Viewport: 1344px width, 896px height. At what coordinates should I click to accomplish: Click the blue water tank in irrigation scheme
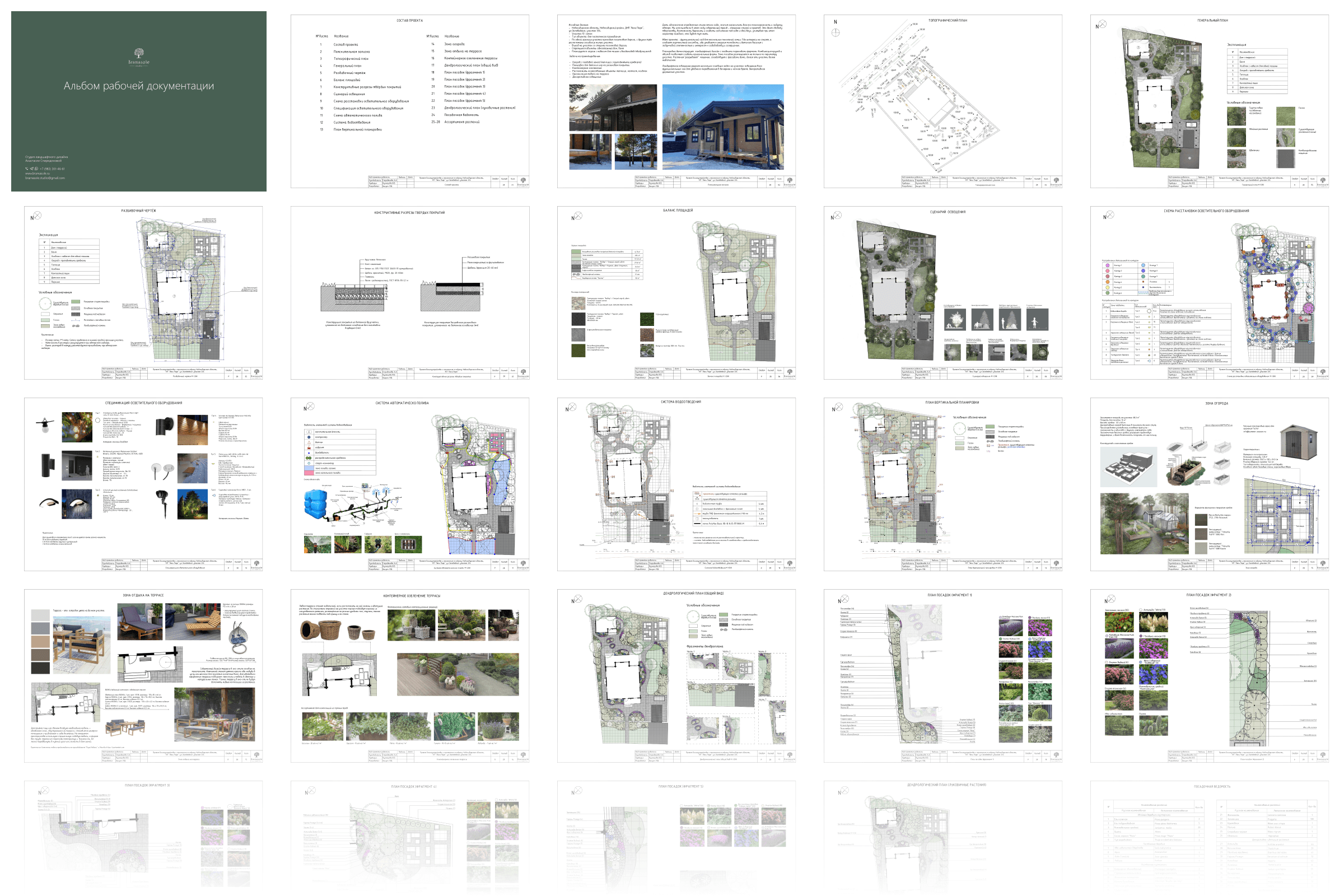315,503
